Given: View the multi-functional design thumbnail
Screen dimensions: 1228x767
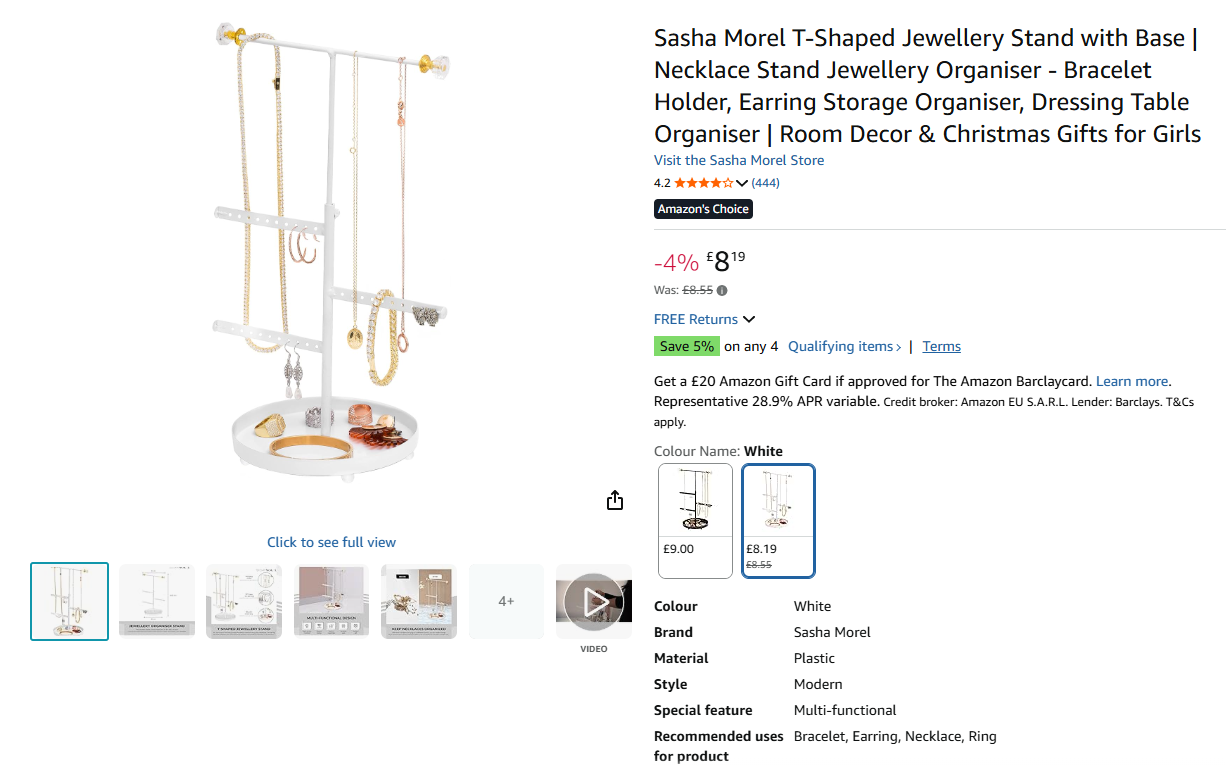Looking at the screenshot, I should click(x=331, y=601).
